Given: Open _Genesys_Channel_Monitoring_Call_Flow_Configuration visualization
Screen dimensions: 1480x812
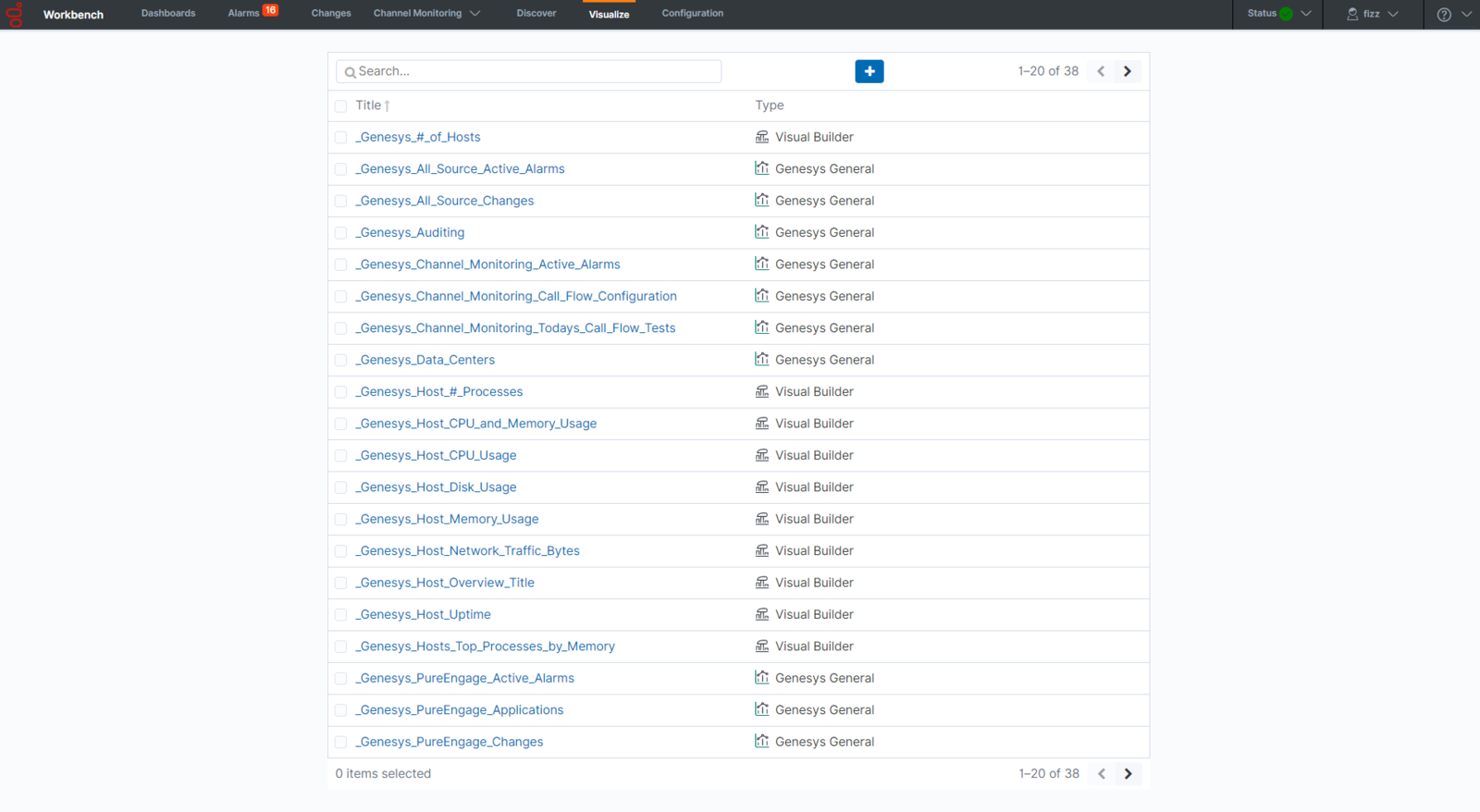Looking at the screenshot, I should tap(516, 296).
